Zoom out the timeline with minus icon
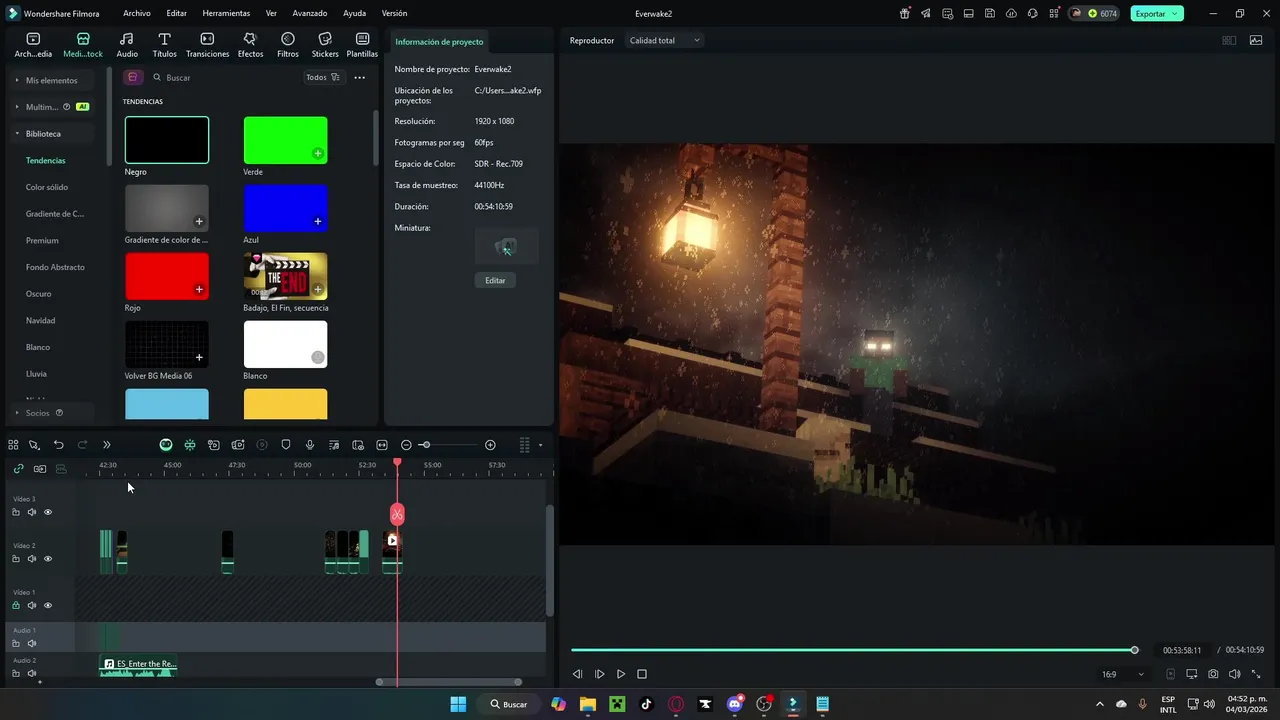1280x720 pixels. point(406,445)
